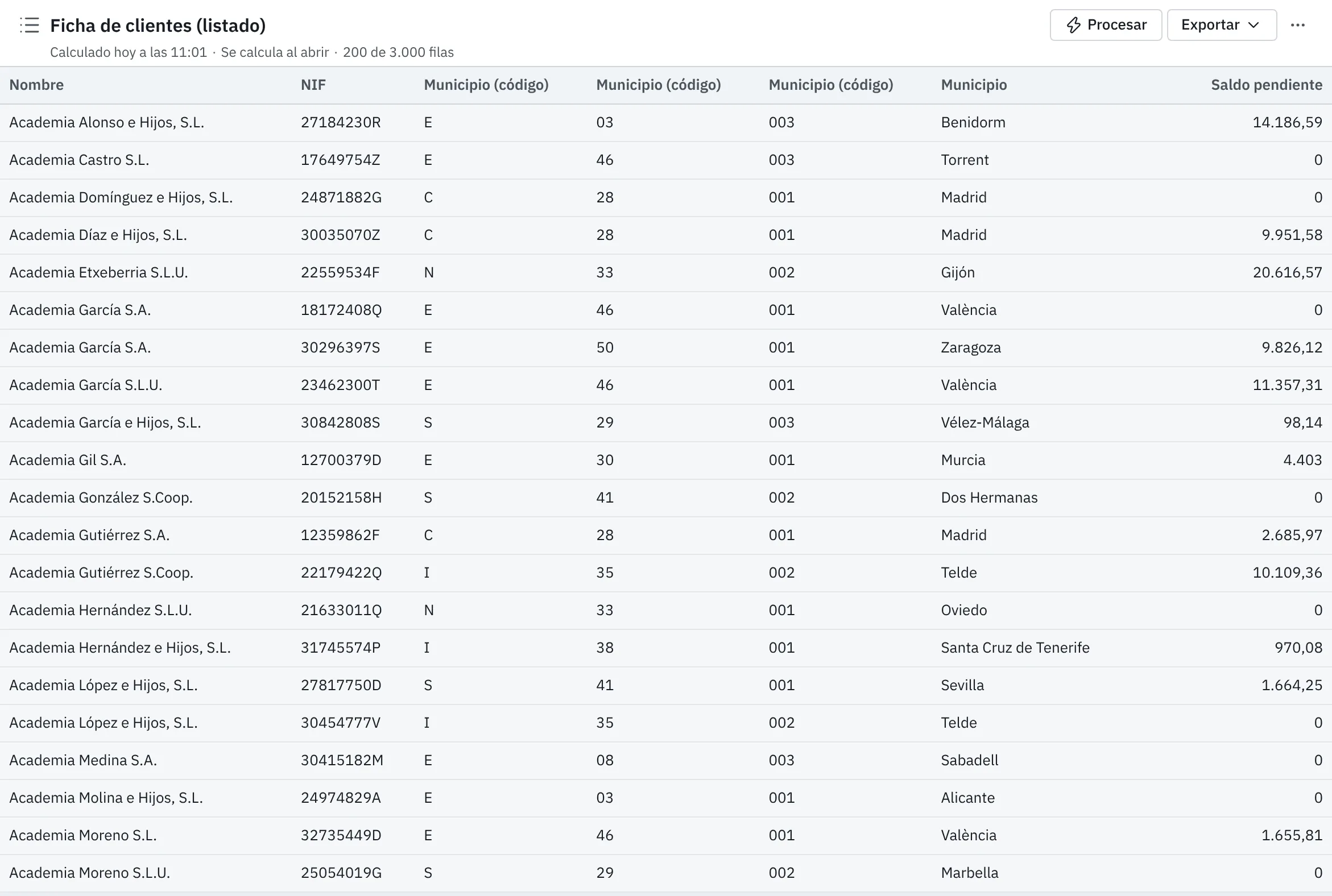Click the Benidorm cell
The width and height of the screenshot is (1332, 896).
click(x=973, y=122)
